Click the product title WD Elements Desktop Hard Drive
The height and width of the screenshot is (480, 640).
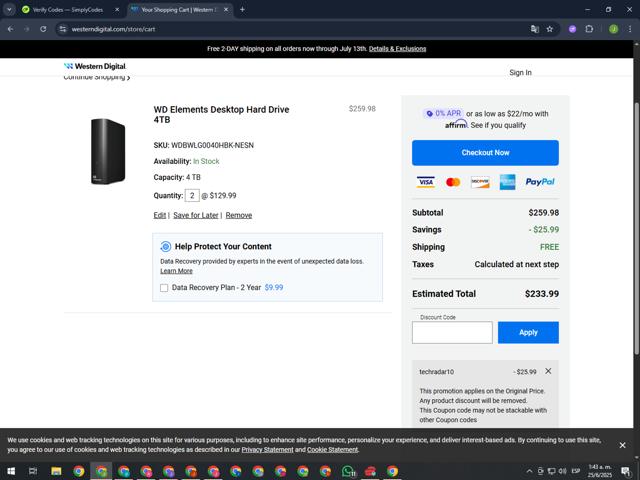coord(221,114)
